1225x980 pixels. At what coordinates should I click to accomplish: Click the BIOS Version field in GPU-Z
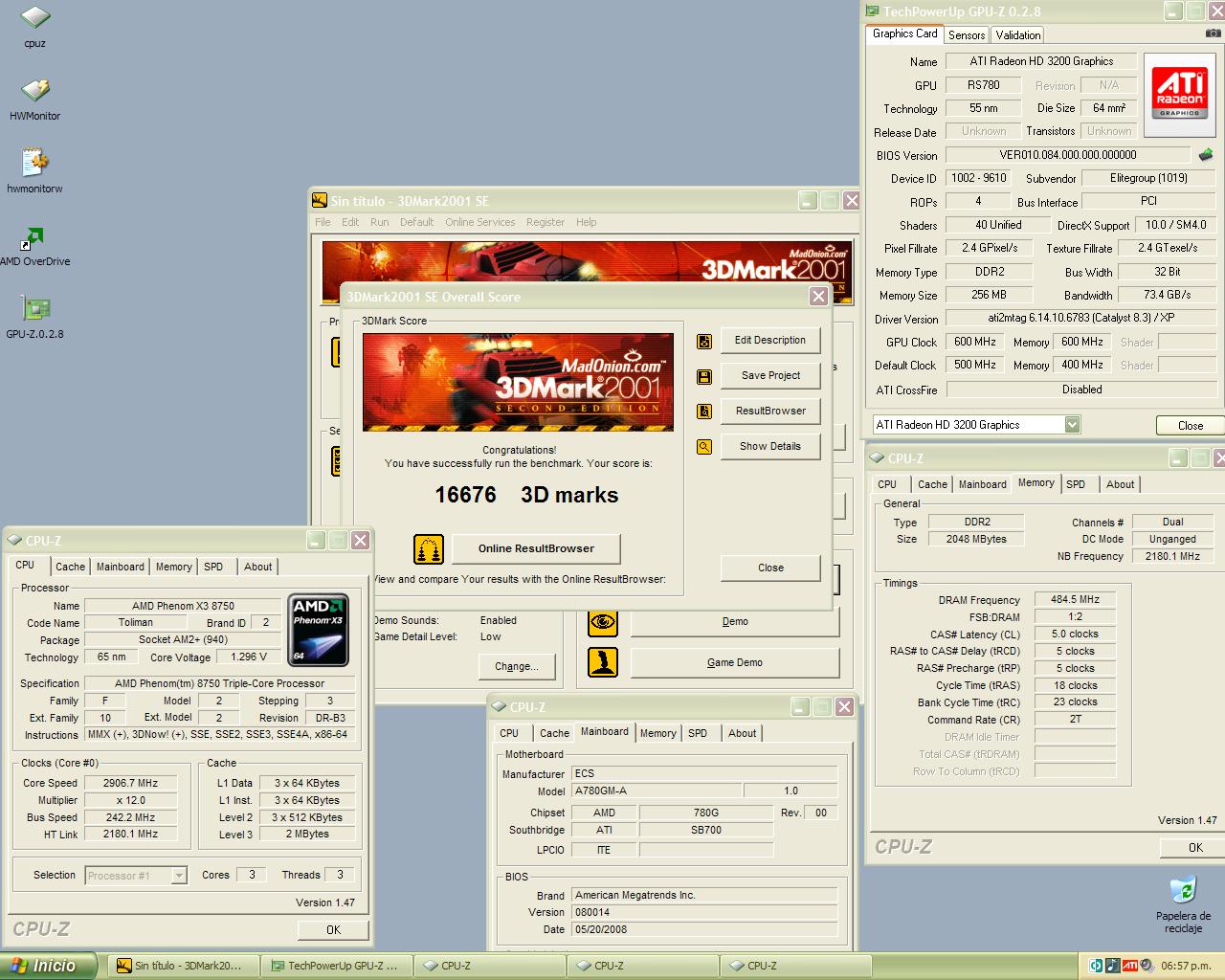(x=1068, y=155)
